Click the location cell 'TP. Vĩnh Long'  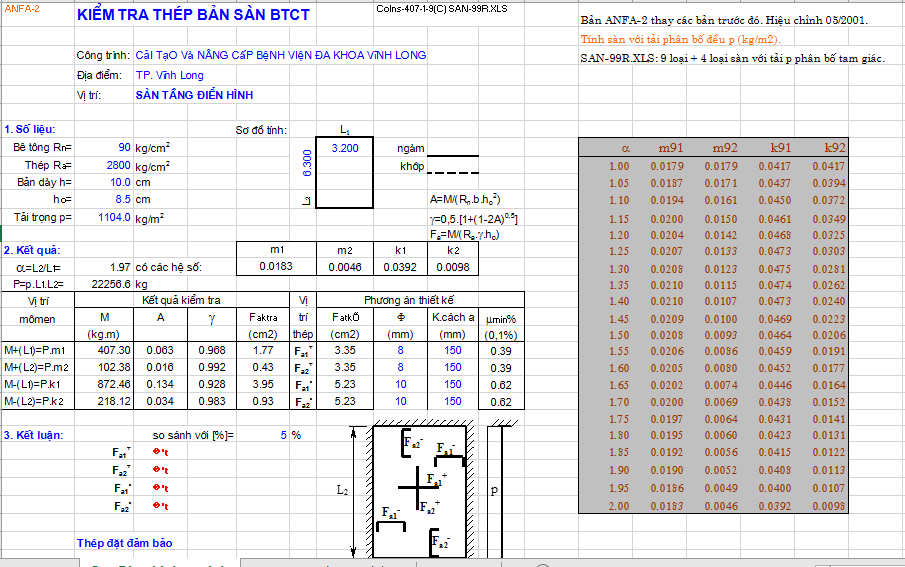point(170,75)
